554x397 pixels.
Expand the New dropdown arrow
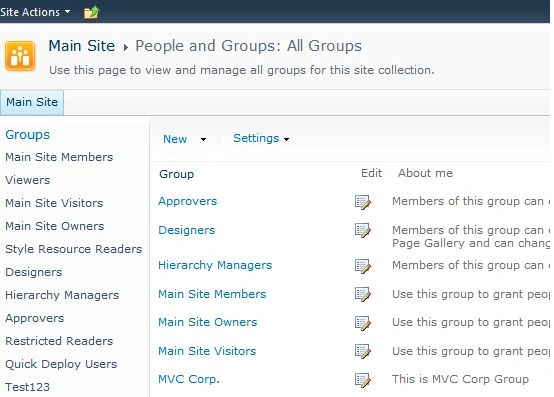(203, 140)
